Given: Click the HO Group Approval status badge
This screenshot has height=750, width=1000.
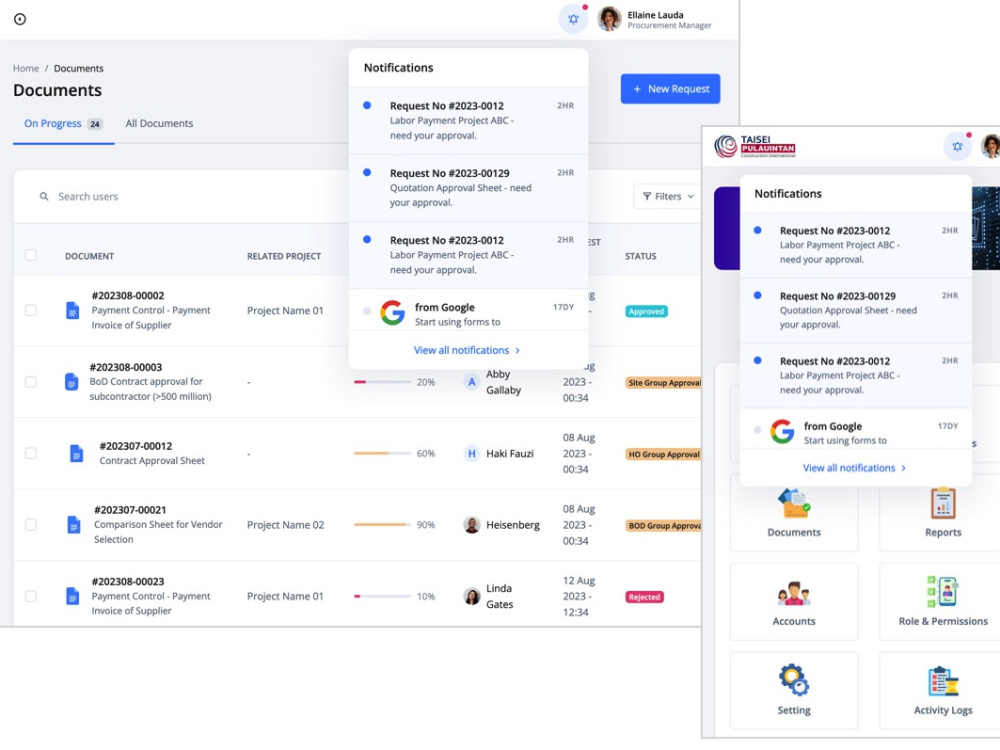Looking at the screenshot, I should pyautogui.click(x=663, y=454).
